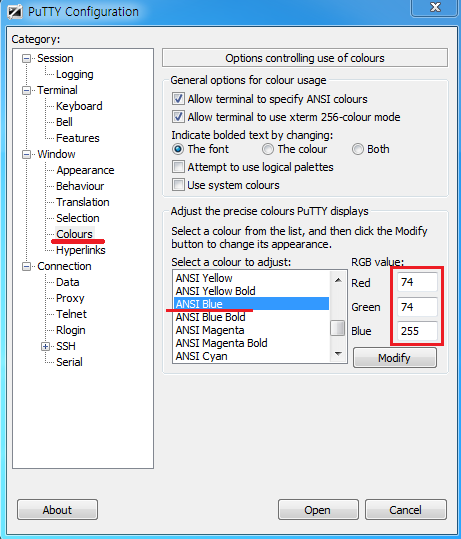The height and width of the screenshot is (539, 461).
Task: Select ANSI Blue list item
Action: tap(251, 304)
